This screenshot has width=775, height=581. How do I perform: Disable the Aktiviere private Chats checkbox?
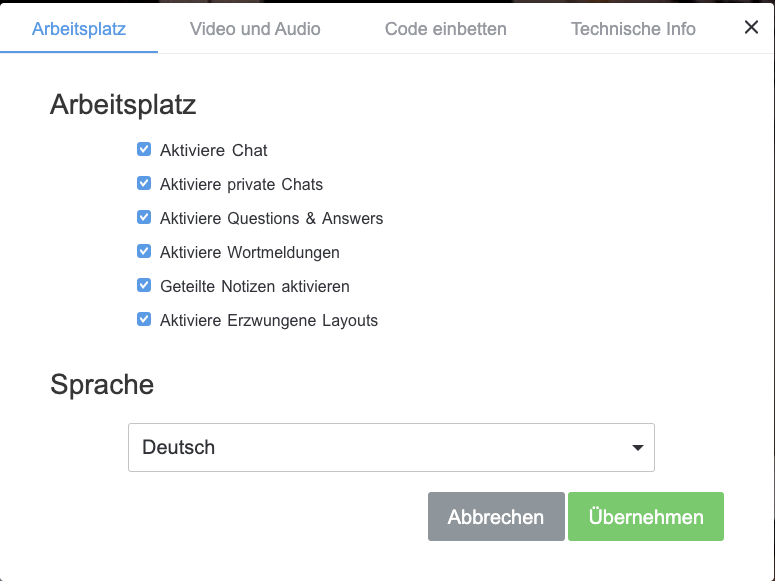point(144,183)
